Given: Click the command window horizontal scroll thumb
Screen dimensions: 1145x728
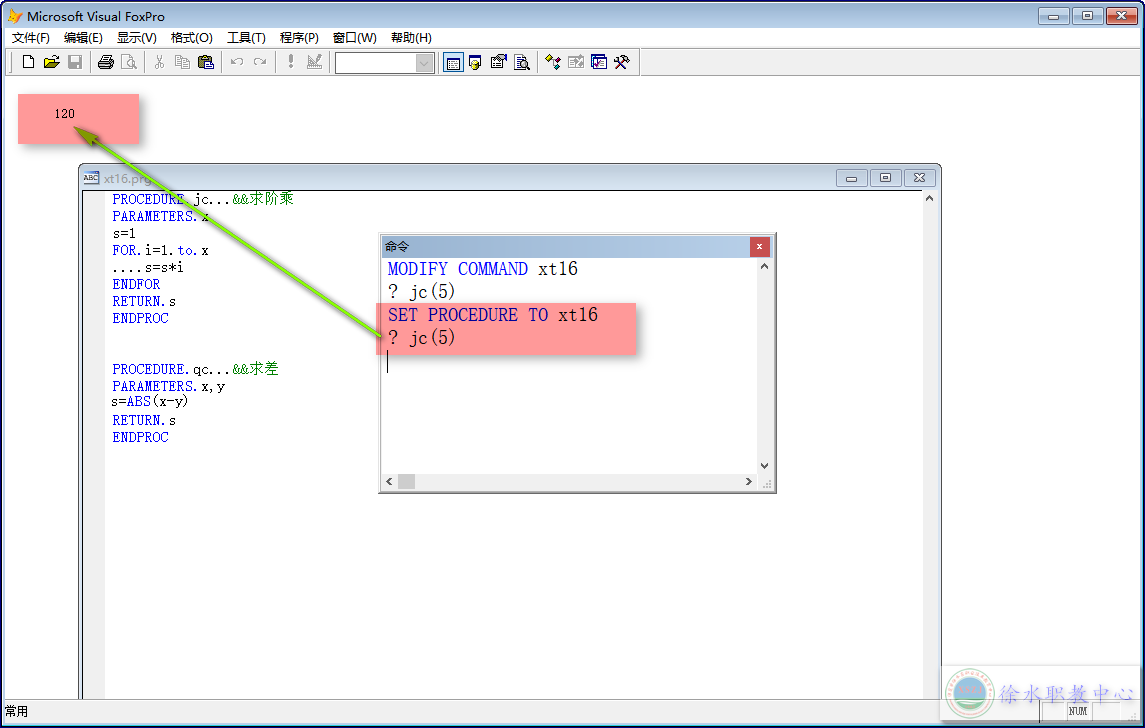Looking at the screenshot, I should point(406,481).
